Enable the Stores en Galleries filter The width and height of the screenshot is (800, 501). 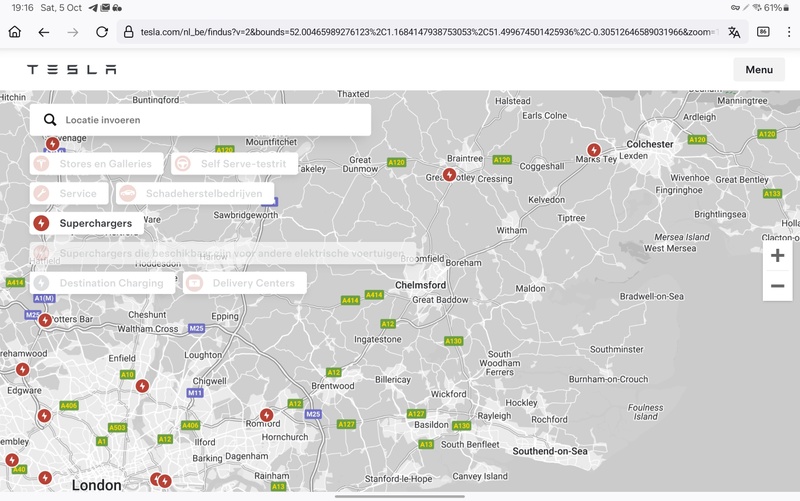[96, 164]
